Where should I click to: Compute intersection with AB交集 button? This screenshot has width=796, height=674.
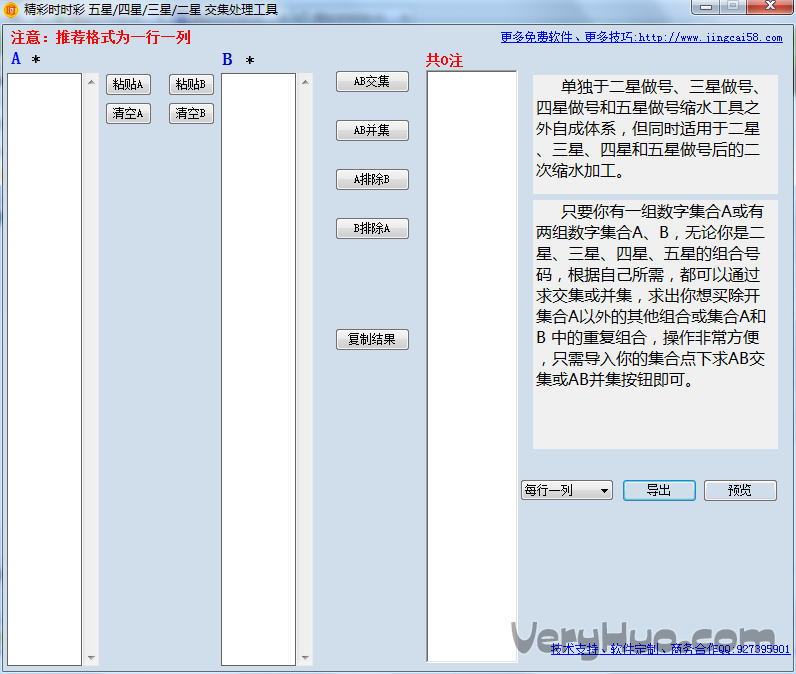tap(372, 81)
